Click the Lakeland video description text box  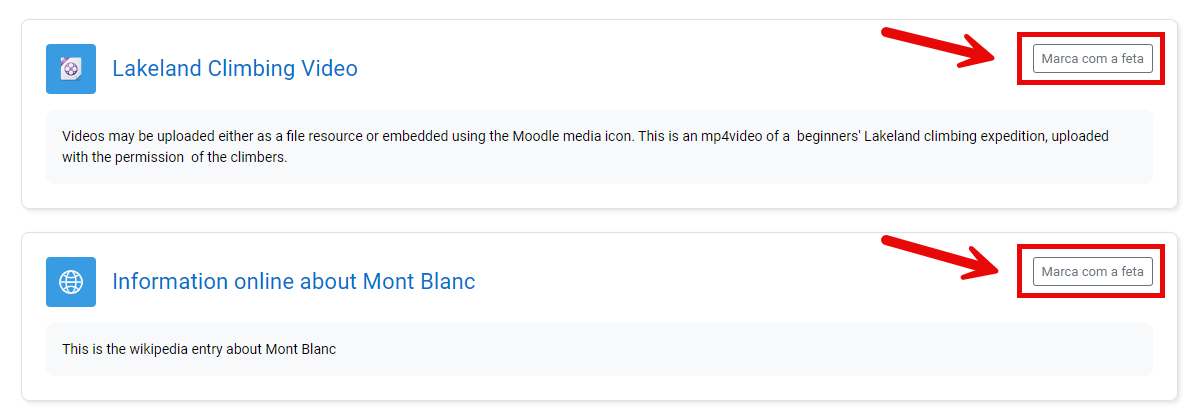click(598, 147)
